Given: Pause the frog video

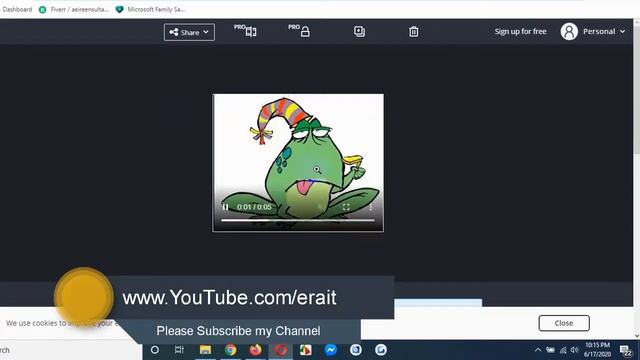Looking at the screenshot, I should point(225,207).
